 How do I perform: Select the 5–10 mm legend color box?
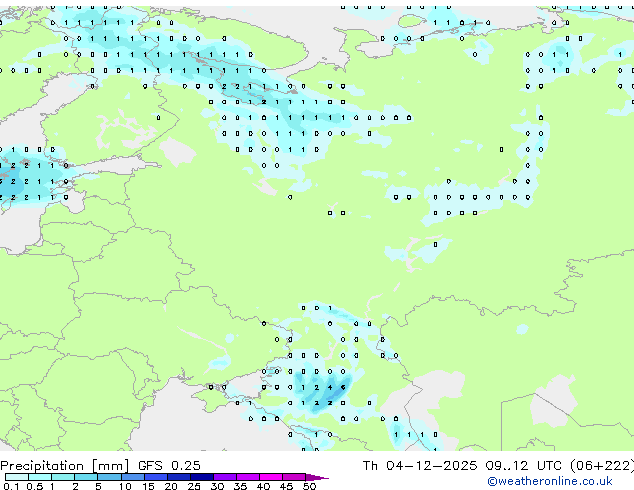pos(109,477)
